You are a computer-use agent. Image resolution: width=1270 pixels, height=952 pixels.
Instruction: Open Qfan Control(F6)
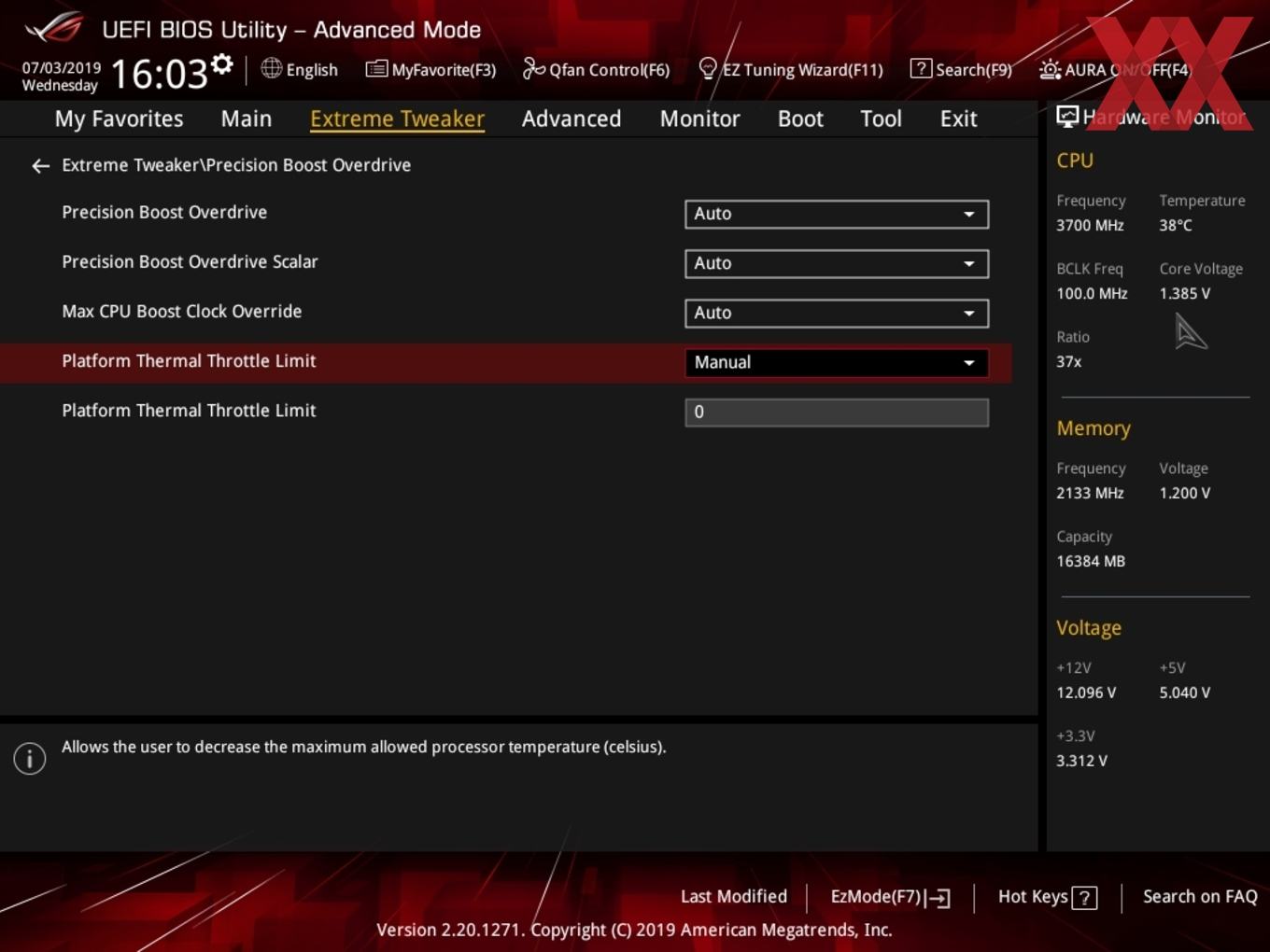point(597,70)
